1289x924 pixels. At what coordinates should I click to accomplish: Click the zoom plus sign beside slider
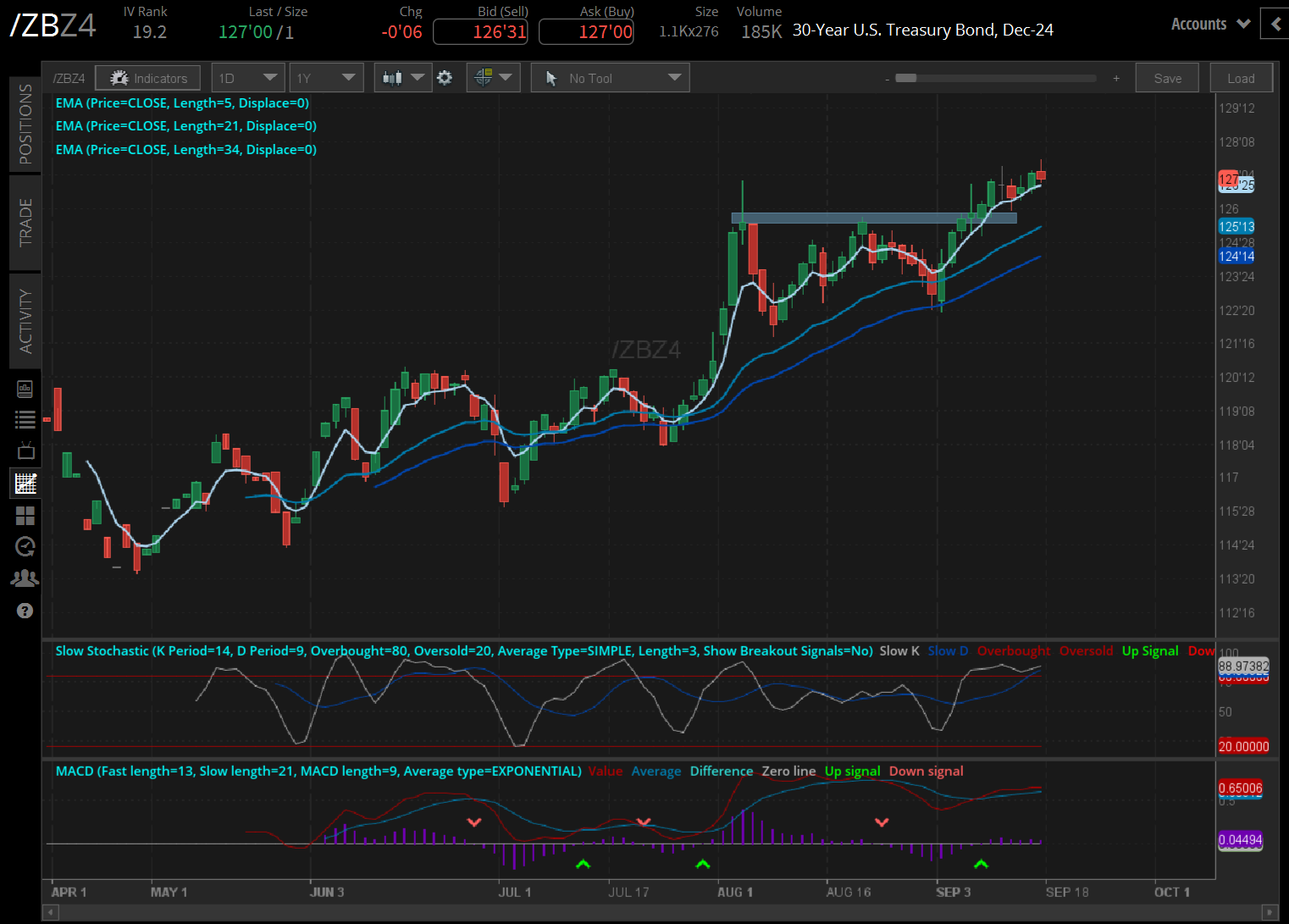click(x=1116, y=78)
